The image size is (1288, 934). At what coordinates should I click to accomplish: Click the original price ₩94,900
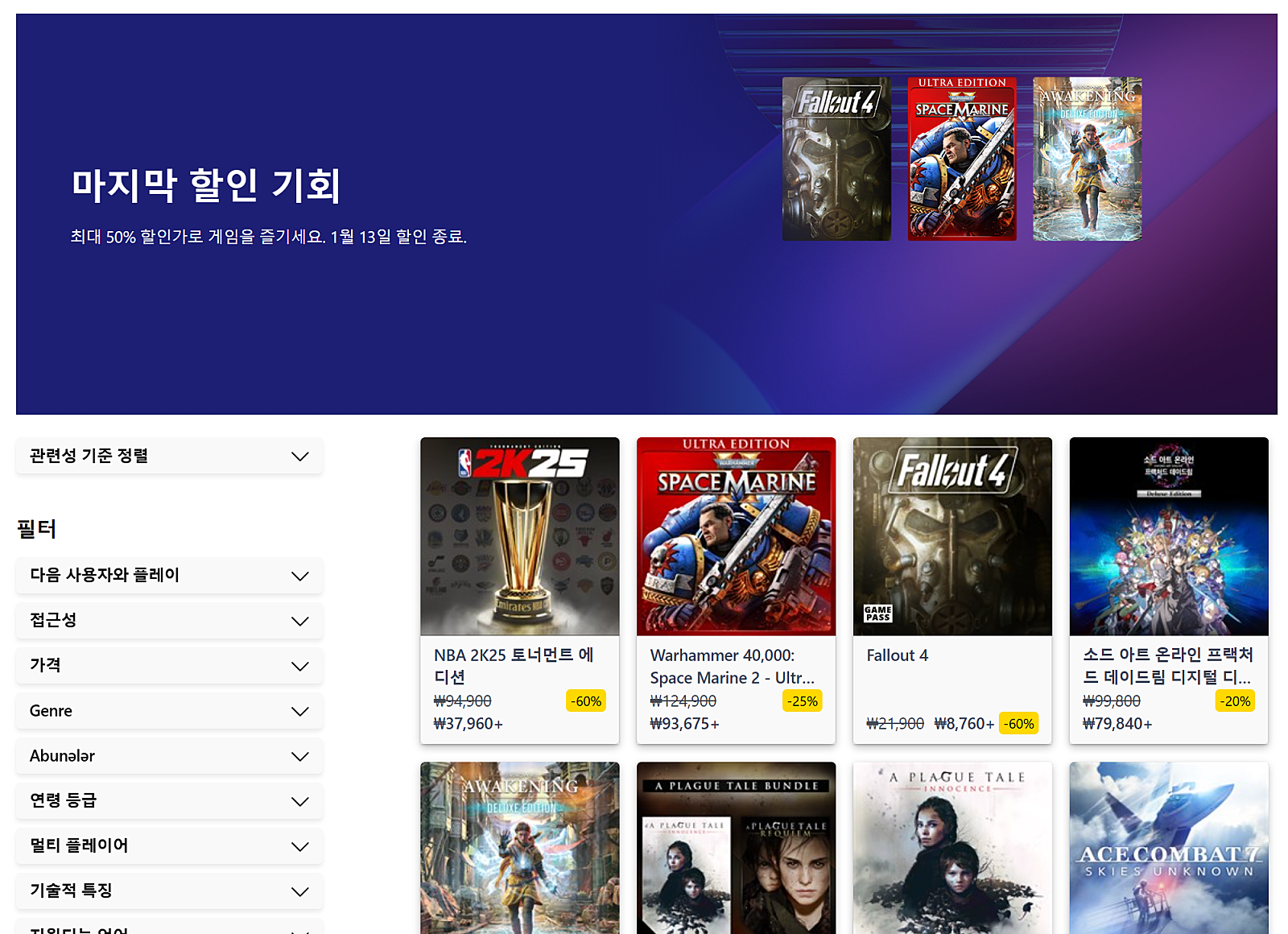[x=463, y=701]
